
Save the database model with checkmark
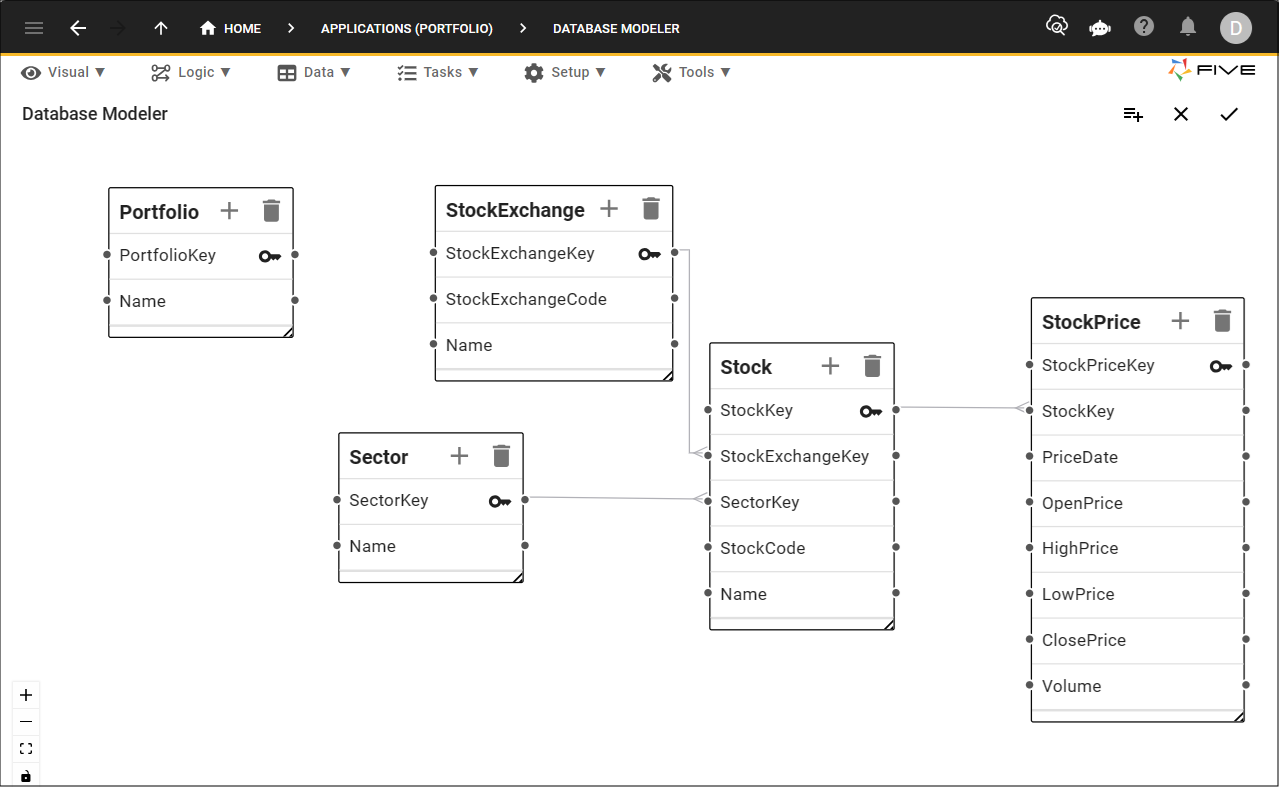pyautogui.click(x=1229, y=114)
